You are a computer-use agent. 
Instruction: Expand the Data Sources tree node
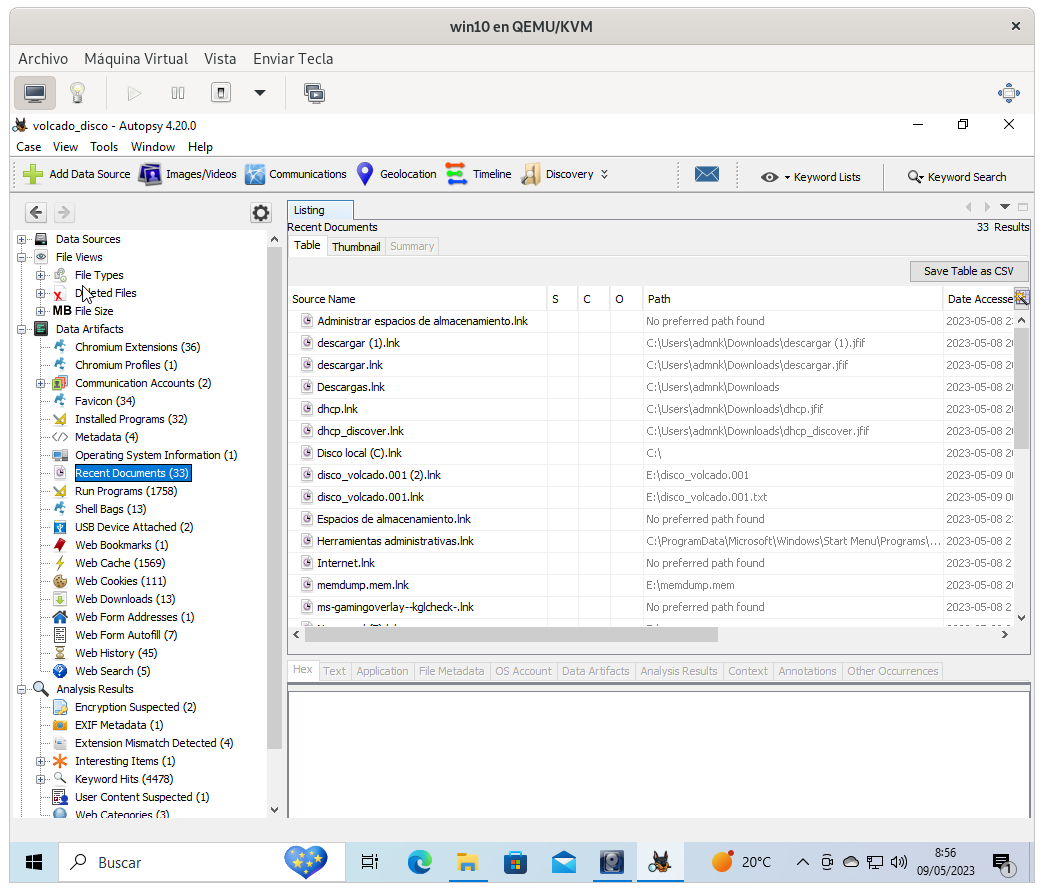pos(22,239)
